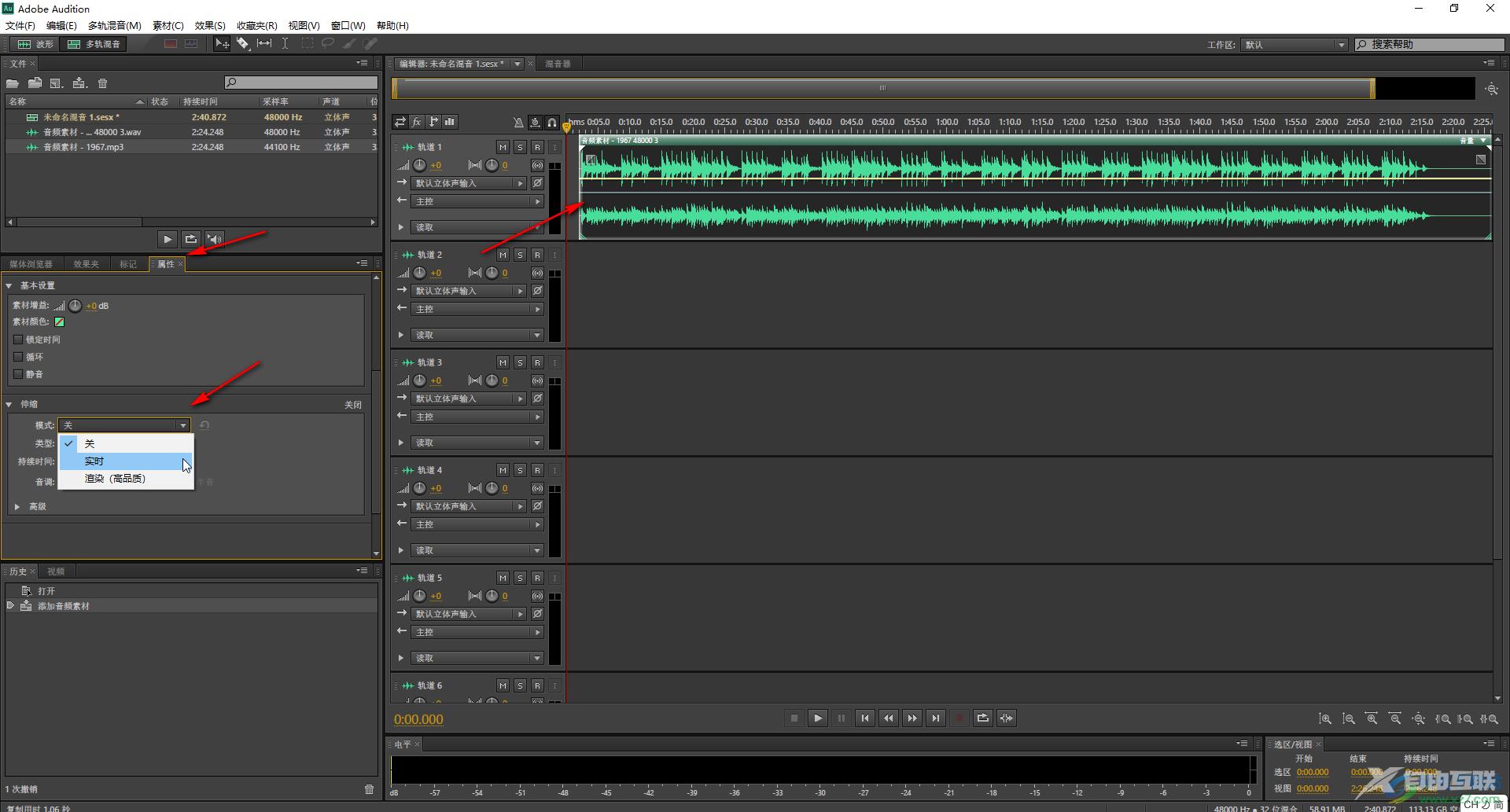Select the Move tool in toolbar
Viewport: 1510px width, 812px height.
coord(223,44)
